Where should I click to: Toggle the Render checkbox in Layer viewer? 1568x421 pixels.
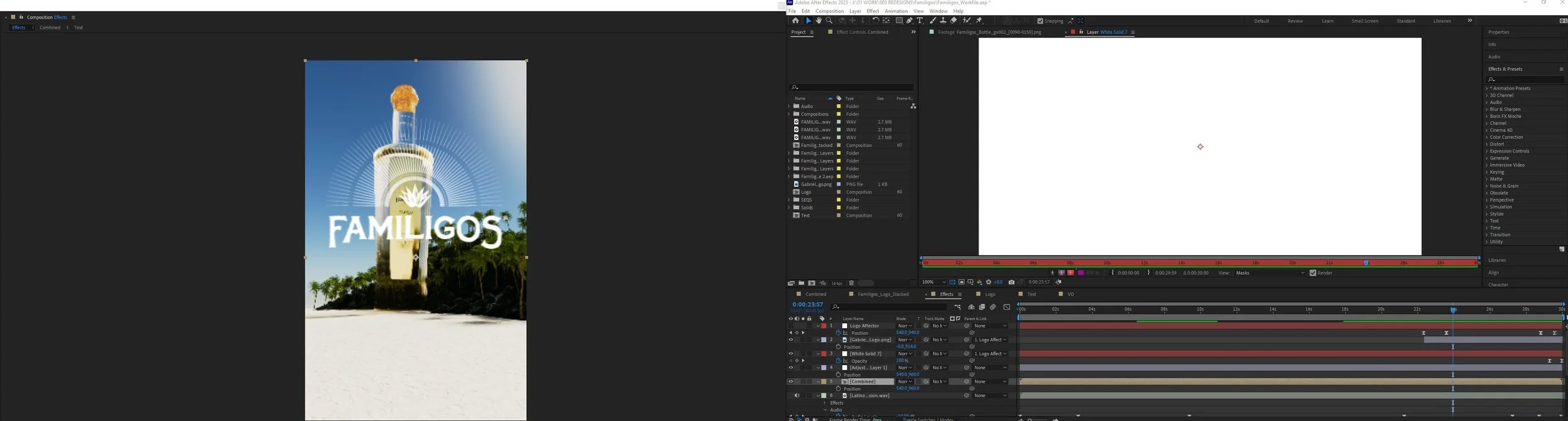[1313, 273]
